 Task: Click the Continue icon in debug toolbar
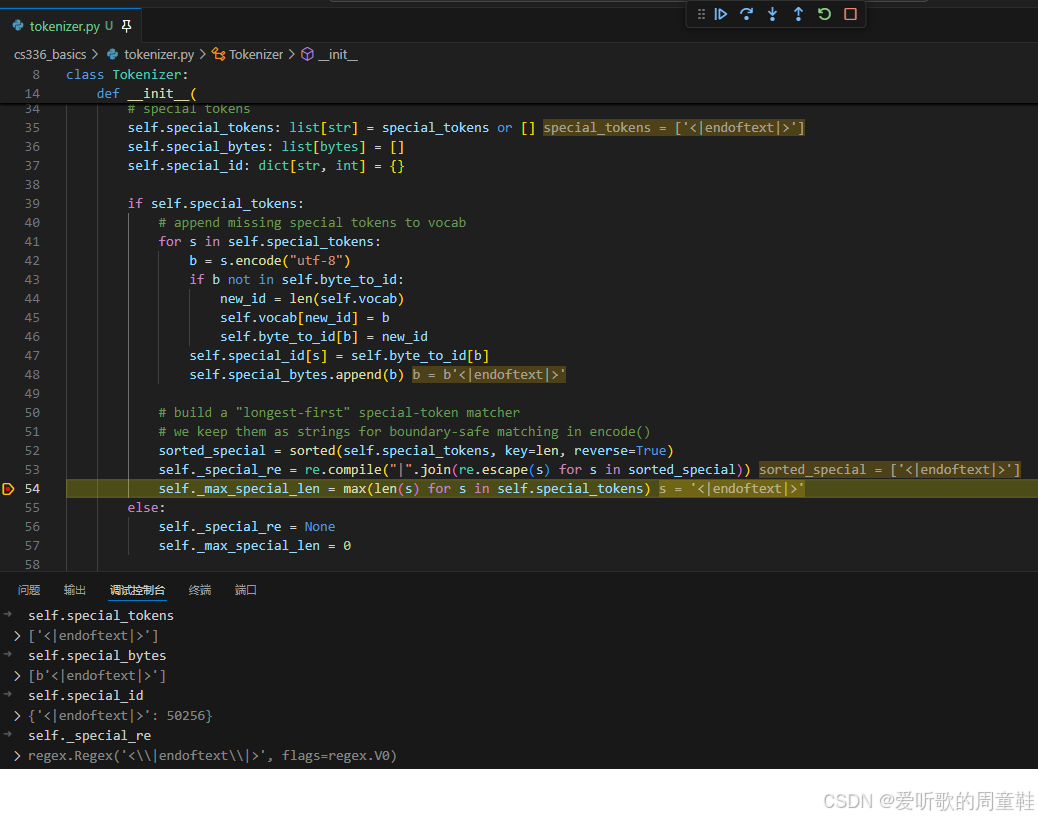pyautogui.click(x=721, y=14)
